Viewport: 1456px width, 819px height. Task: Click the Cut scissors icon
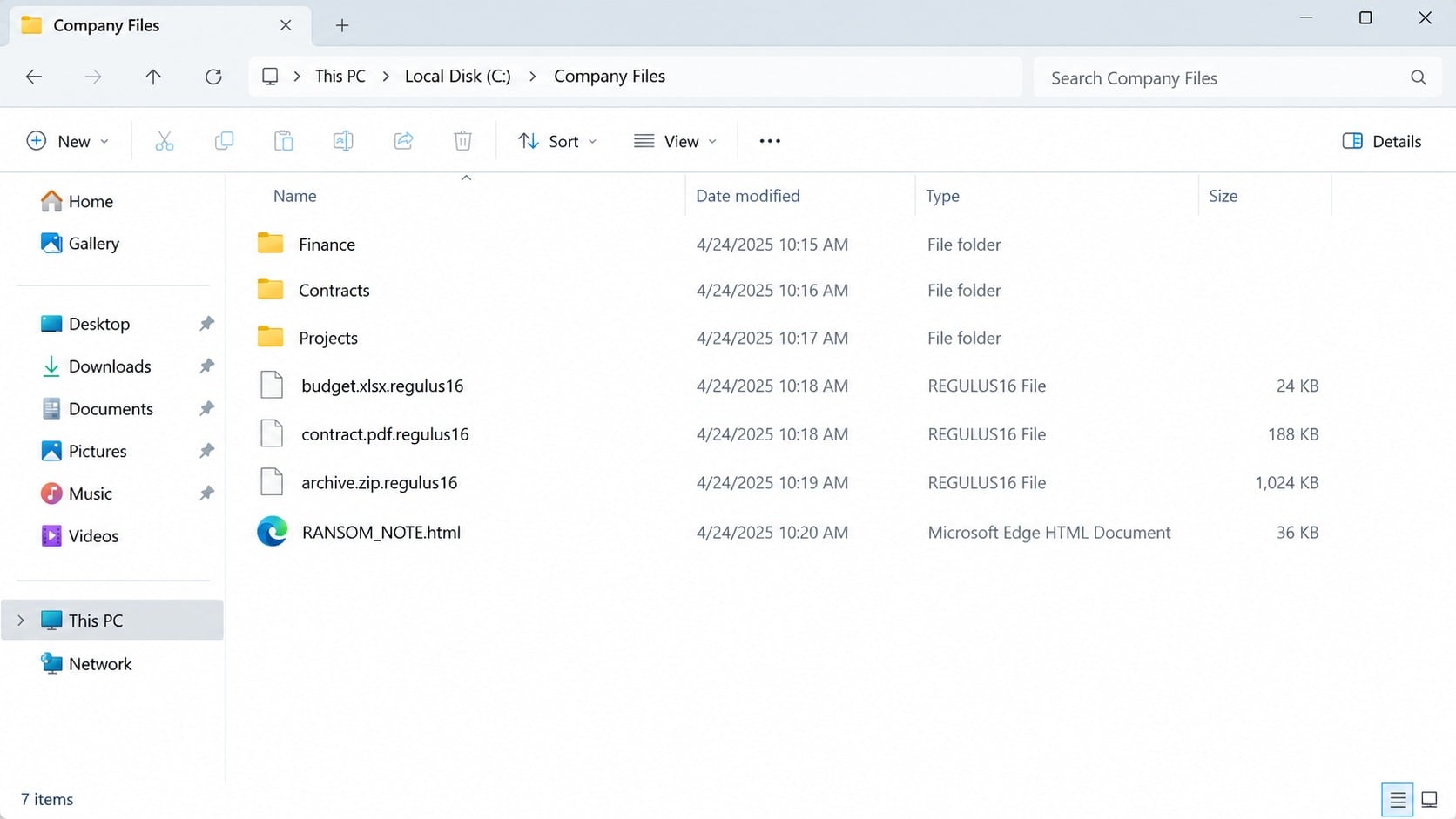164,141
